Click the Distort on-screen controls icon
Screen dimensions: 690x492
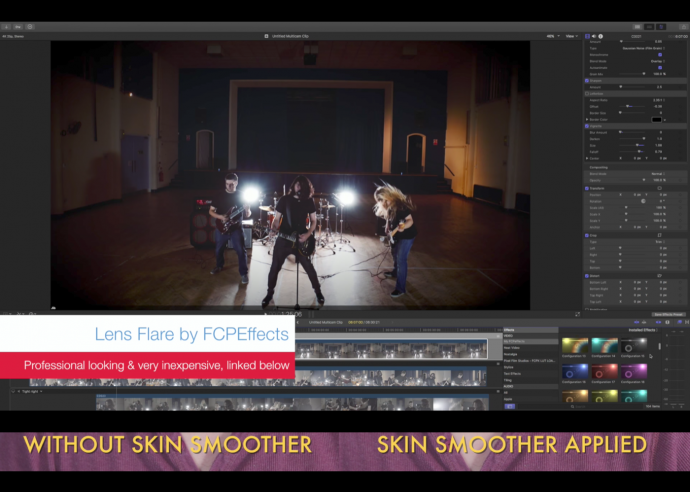(x=659, y=276)
